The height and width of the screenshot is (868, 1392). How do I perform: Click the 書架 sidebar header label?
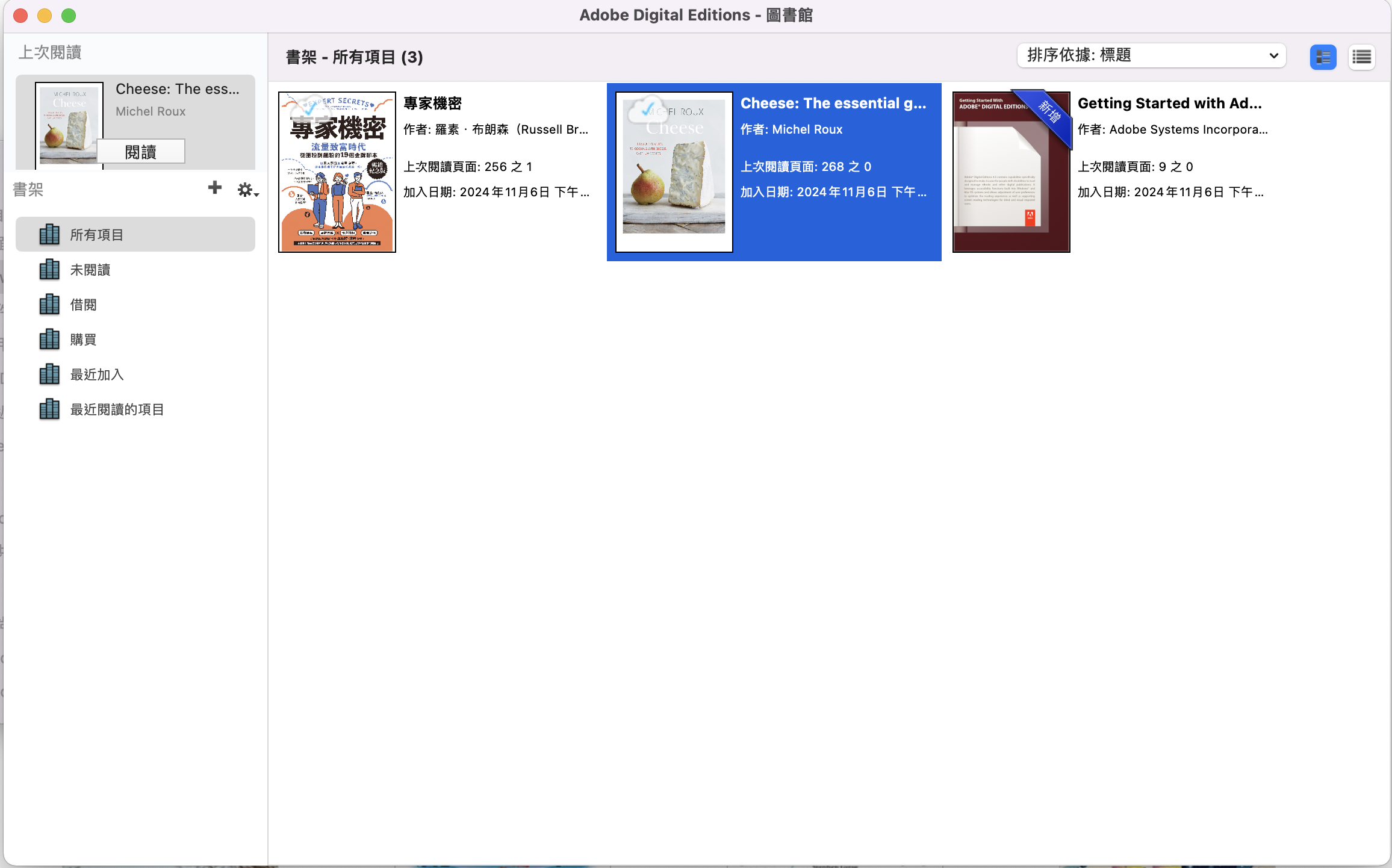pyautogui.click(x=28, y=190)
